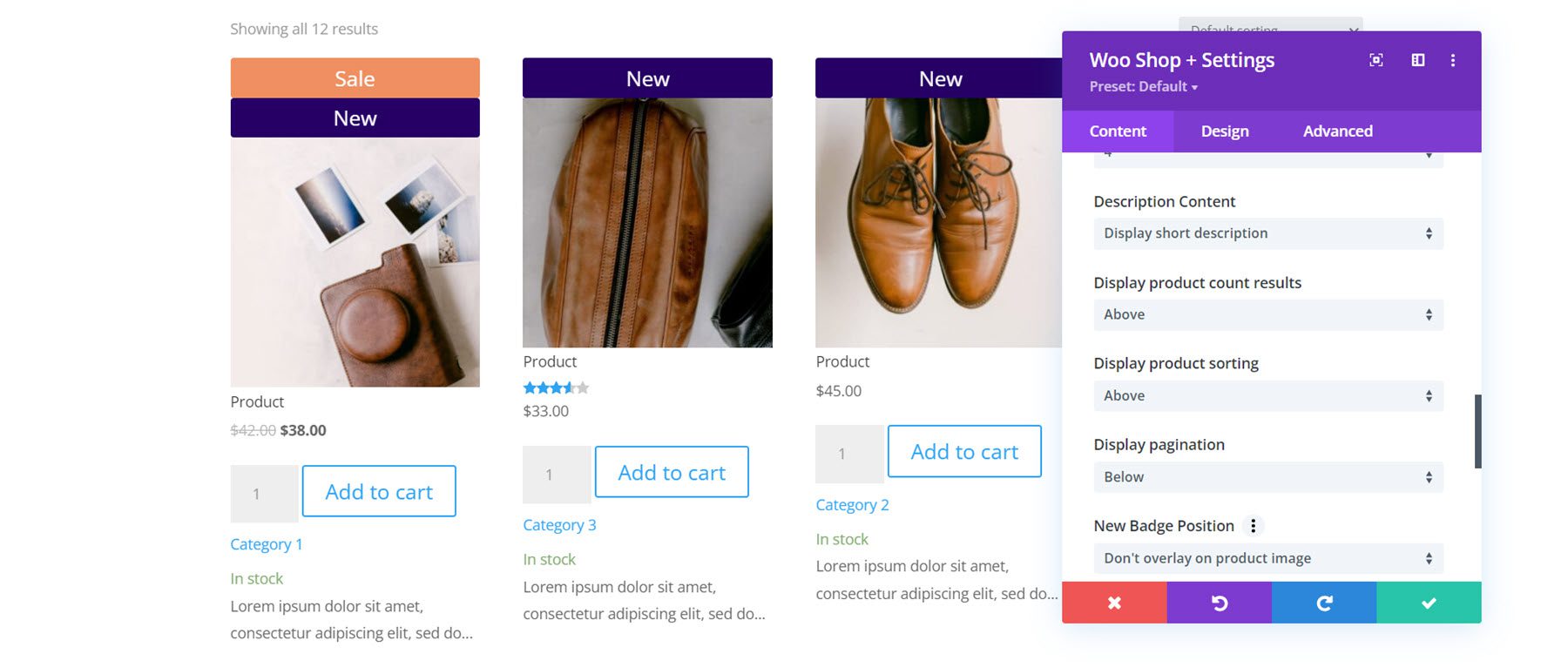Click Add to cart for $38.00 product
Viewport: 1568px width, 667px height.
pos(379,492)
